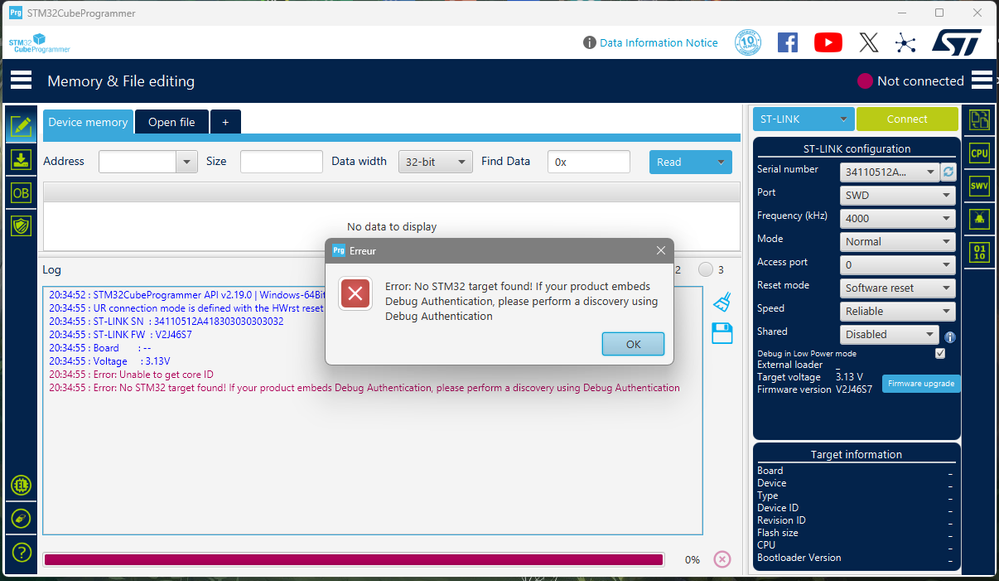Show info about Shared mode
Screen dimensions: 999x581
(x=949, y=337)
